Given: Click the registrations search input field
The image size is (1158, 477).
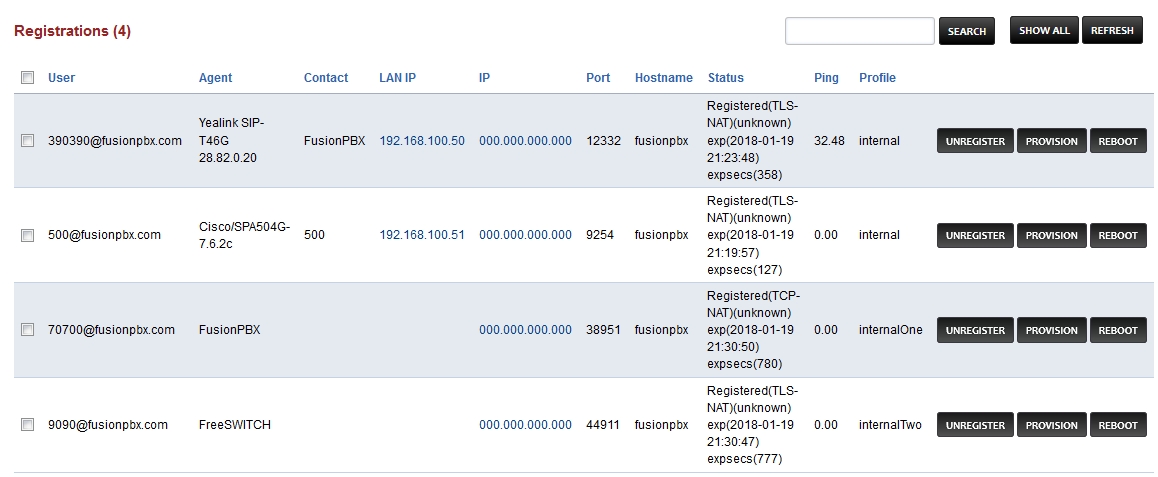Looking at the screenshot, I should (x=859, y=31).
